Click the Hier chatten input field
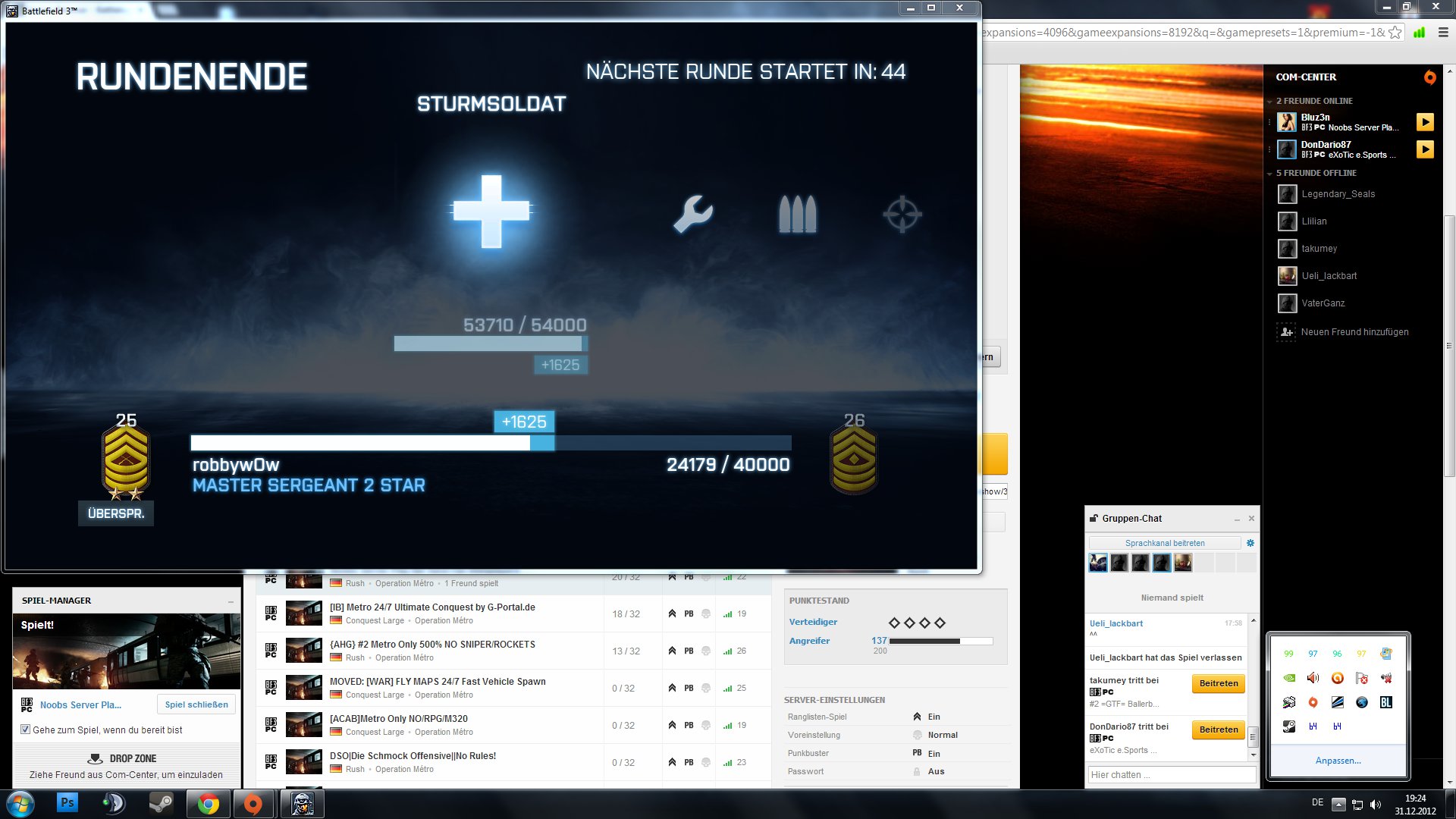This screenshot has height=819, width=1456. click(x=1172, y=774)
